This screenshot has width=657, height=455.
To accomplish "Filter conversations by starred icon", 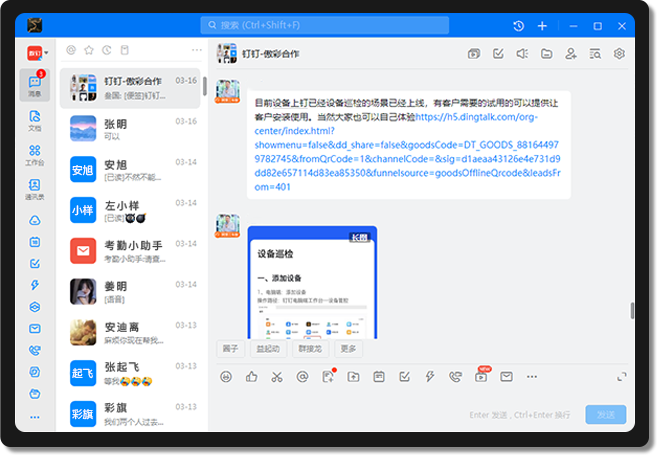I will (x=89, y=50).
